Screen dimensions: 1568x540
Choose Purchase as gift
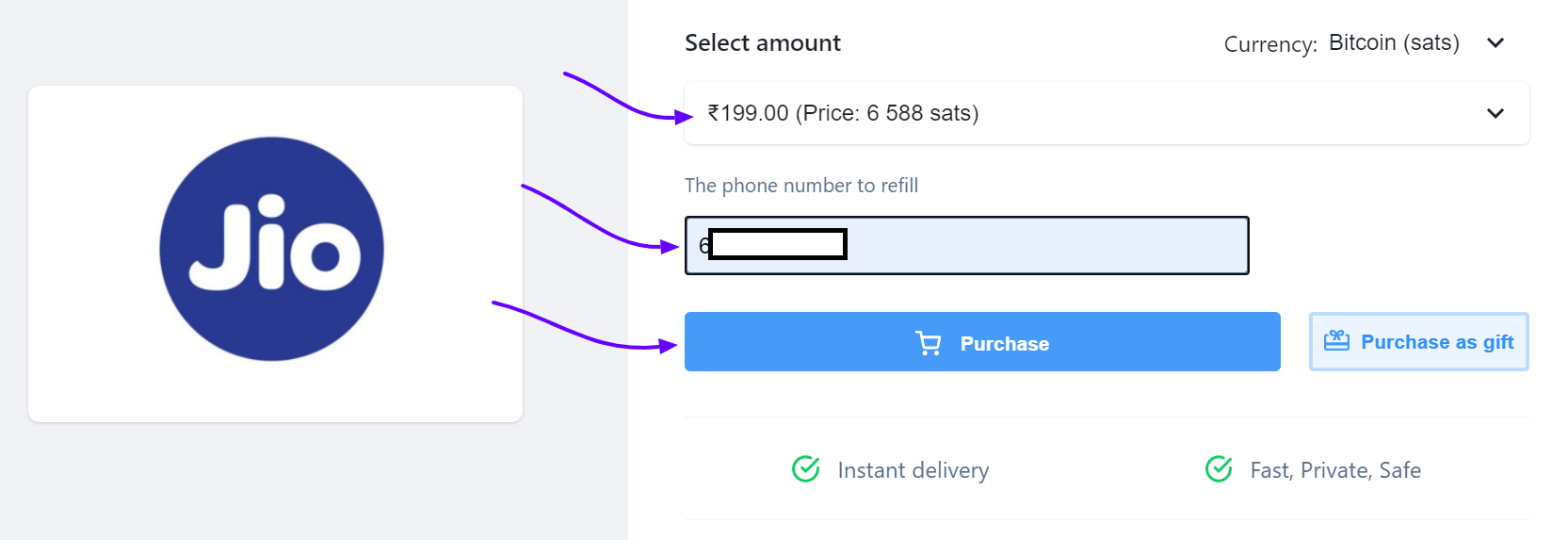(x=1419, y=342)
